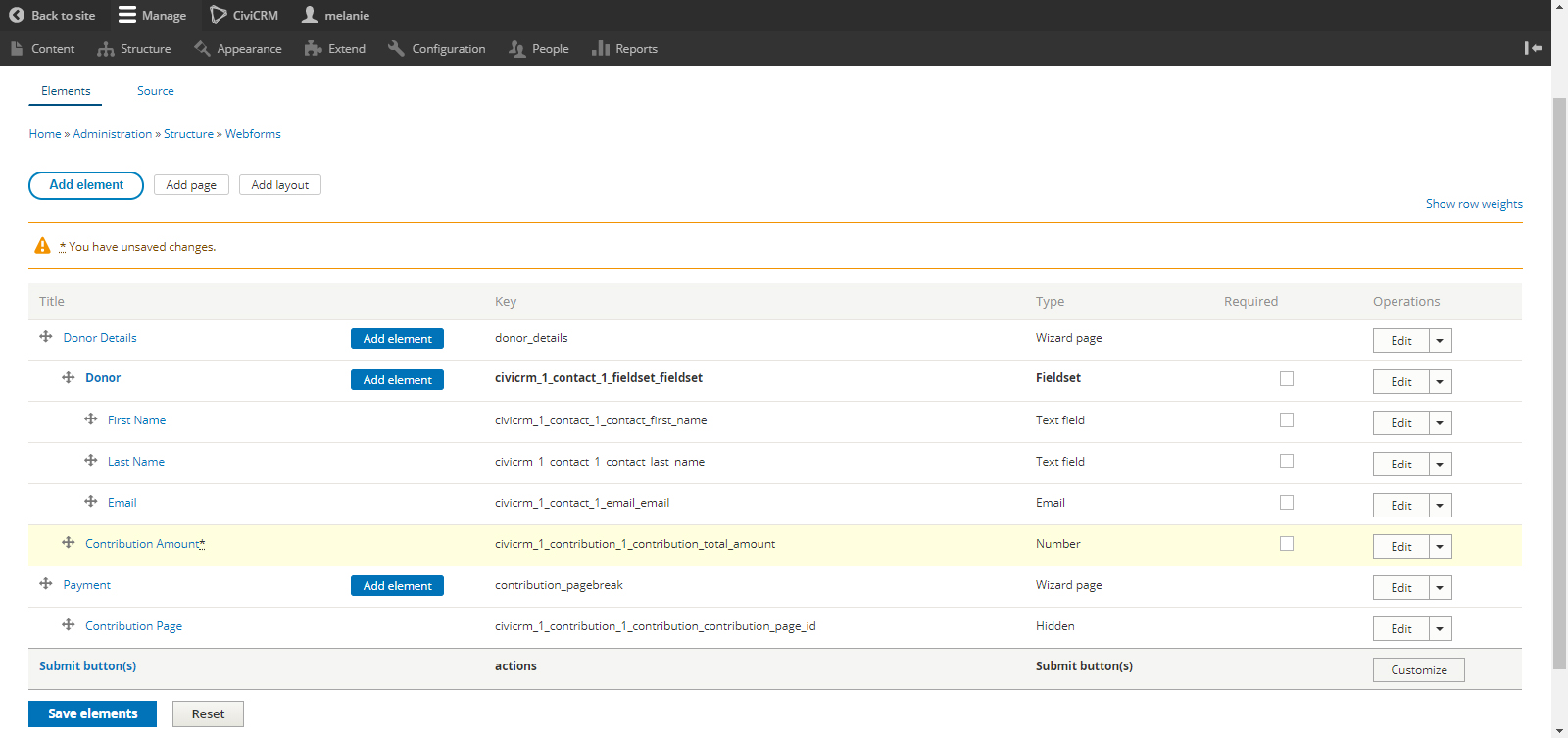Mark First Name as required
Viewport: 1568px width, 738px height.
(x=1287, y=419)
